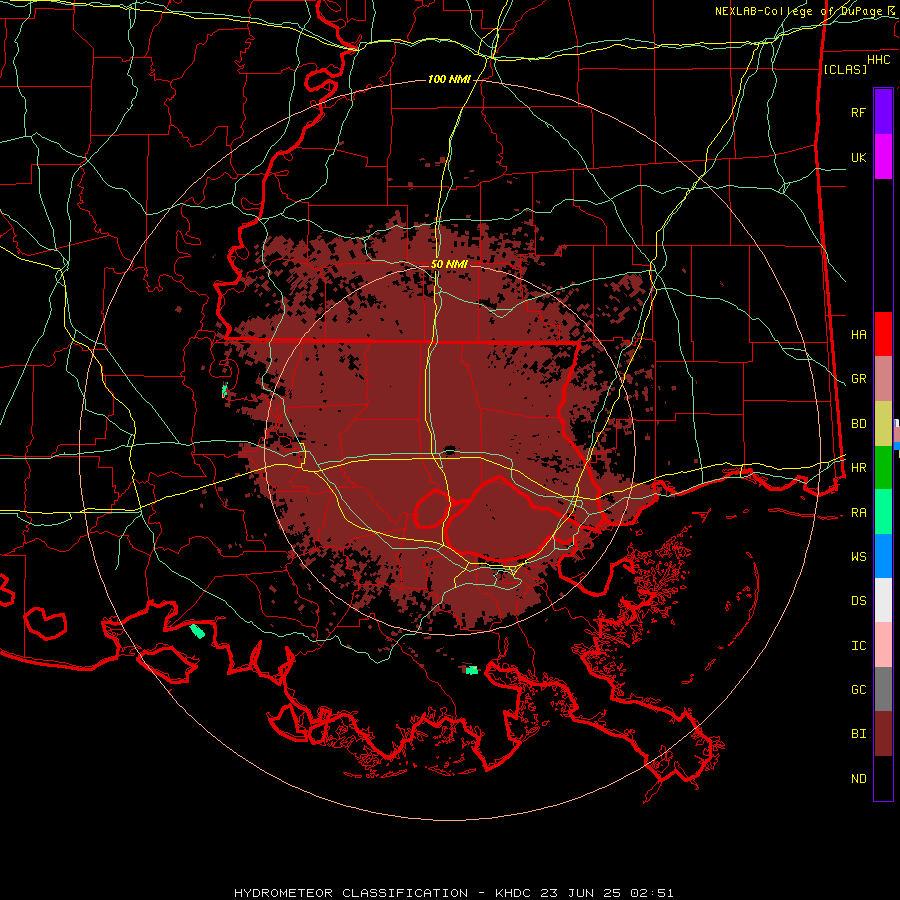
Task: Select the light pink IC legend swatch
Action: point(883,645)
